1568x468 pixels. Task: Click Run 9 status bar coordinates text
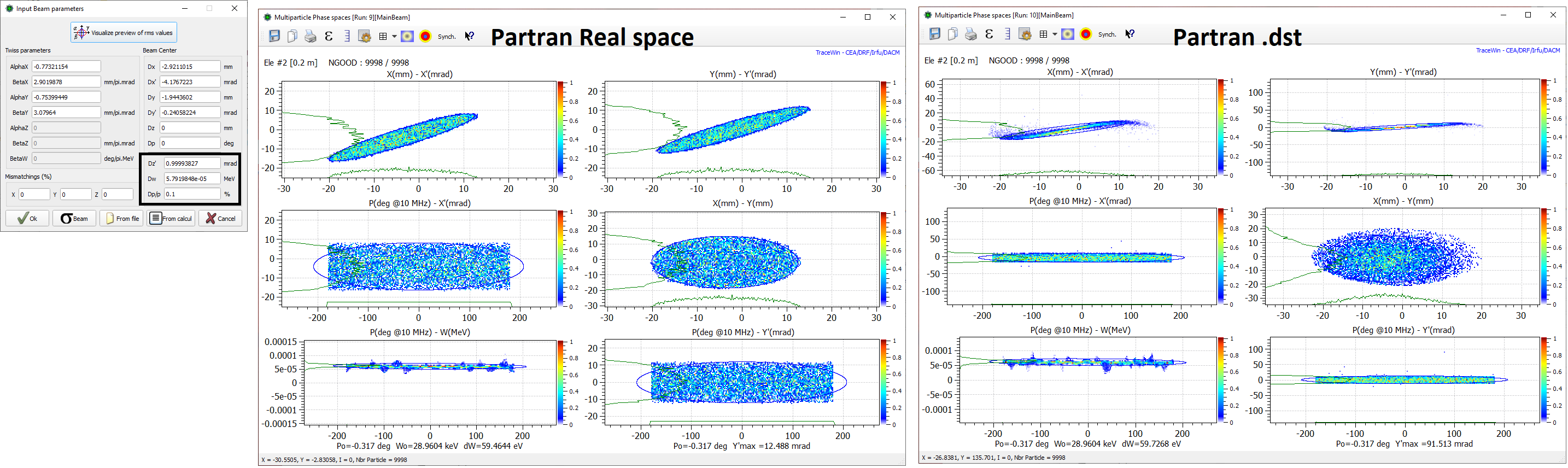click(334, 460)
